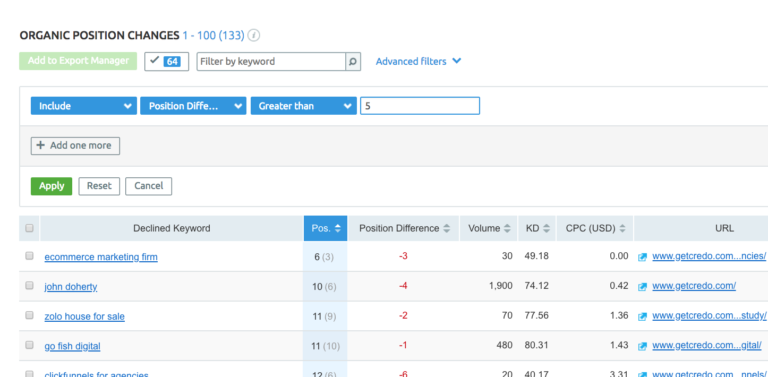Open the Position Difference filter dropdown
This screenshot has width=768, height=377.
pyautogui.click(x=193, y=106)
